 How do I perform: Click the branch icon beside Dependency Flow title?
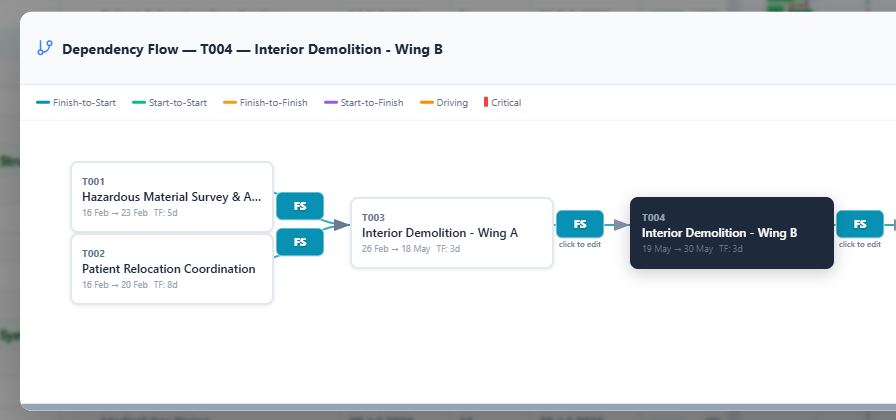click(45, 48)
